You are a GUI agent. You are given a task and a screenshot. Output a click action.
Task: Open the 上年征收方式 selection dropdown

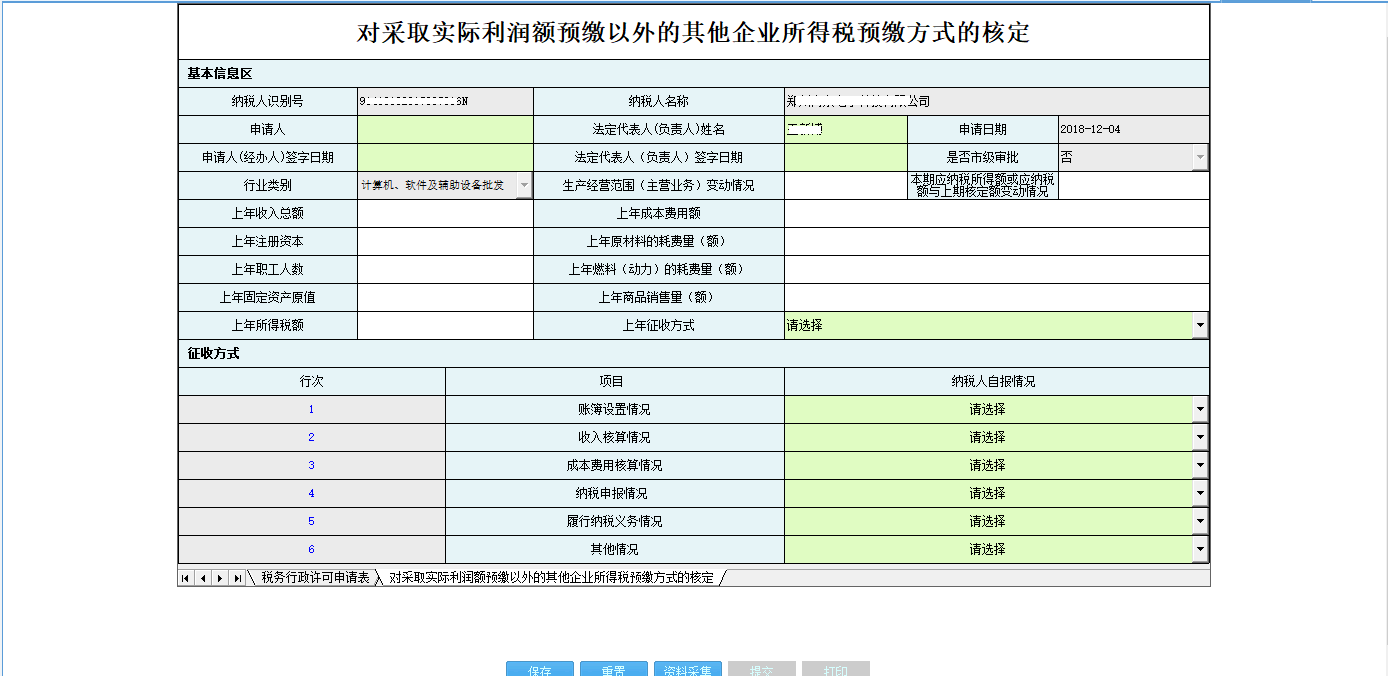(x=1199, y=324)
